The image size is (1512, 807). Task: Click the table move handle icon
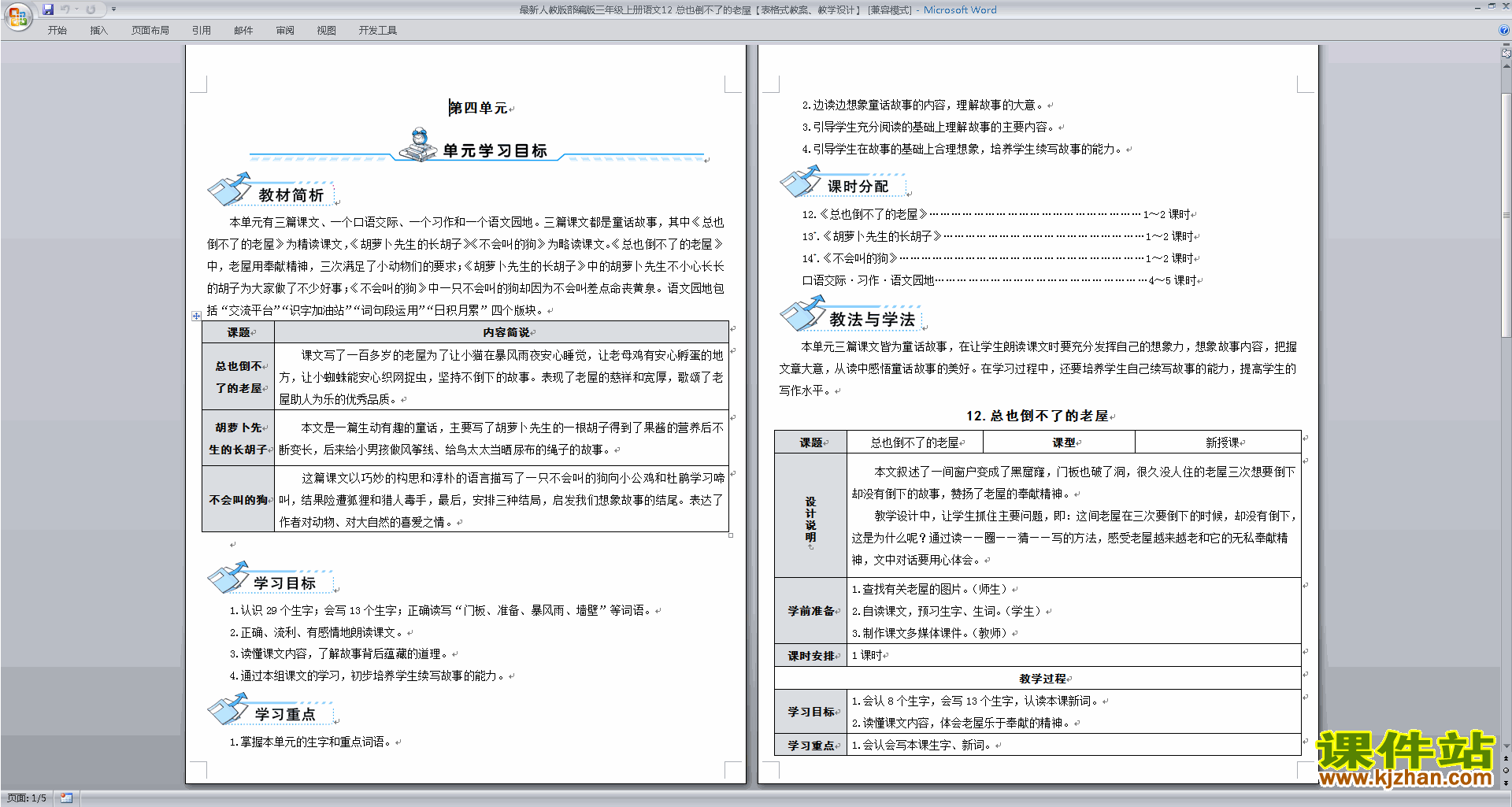(x=196, y=316)
